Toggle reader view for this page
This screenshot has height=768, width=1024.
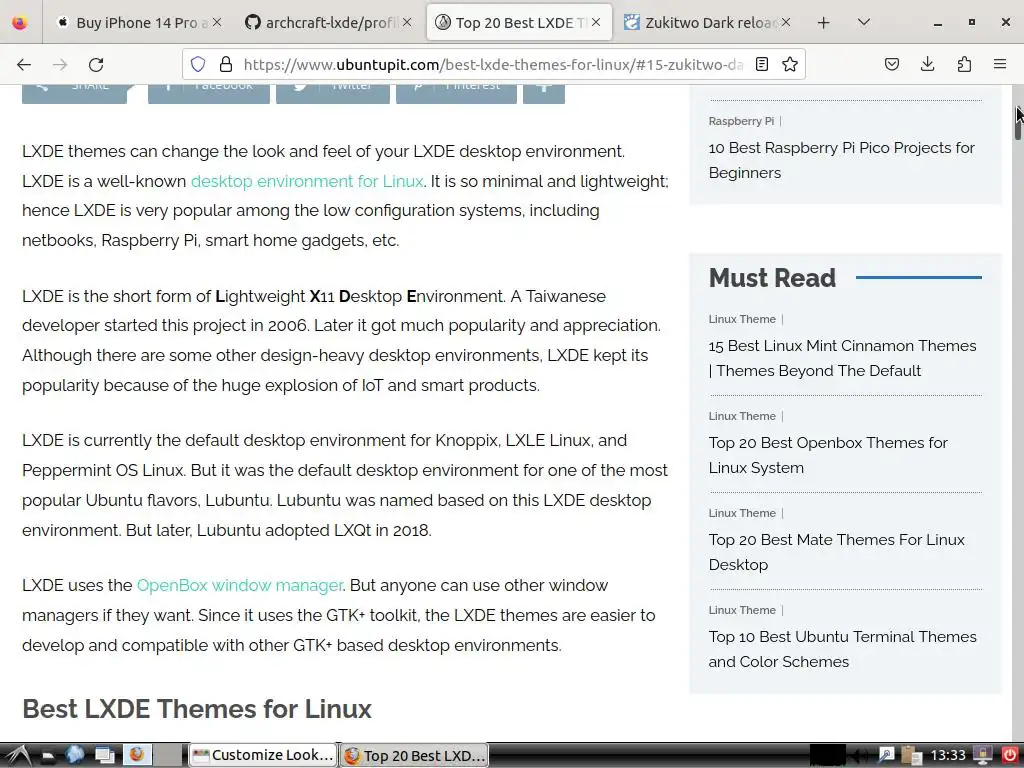[x=761, y=64]
